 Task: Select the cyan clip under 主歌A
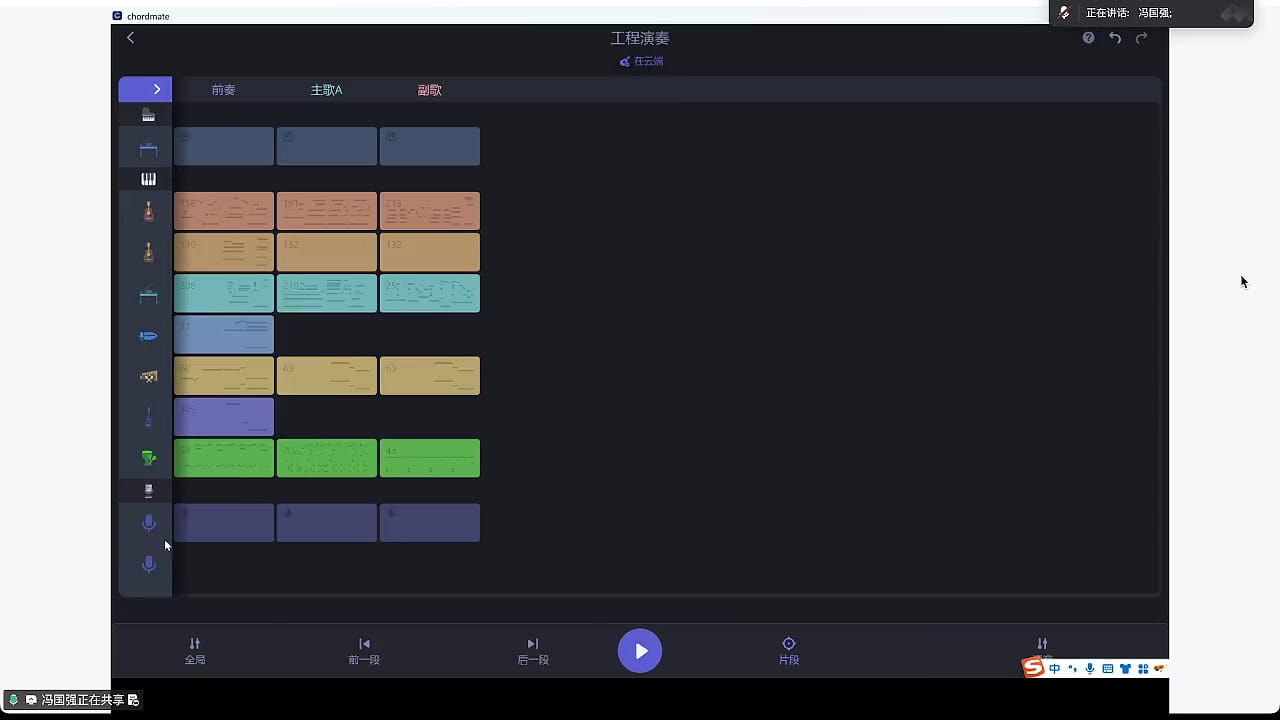tap(327, 293)
